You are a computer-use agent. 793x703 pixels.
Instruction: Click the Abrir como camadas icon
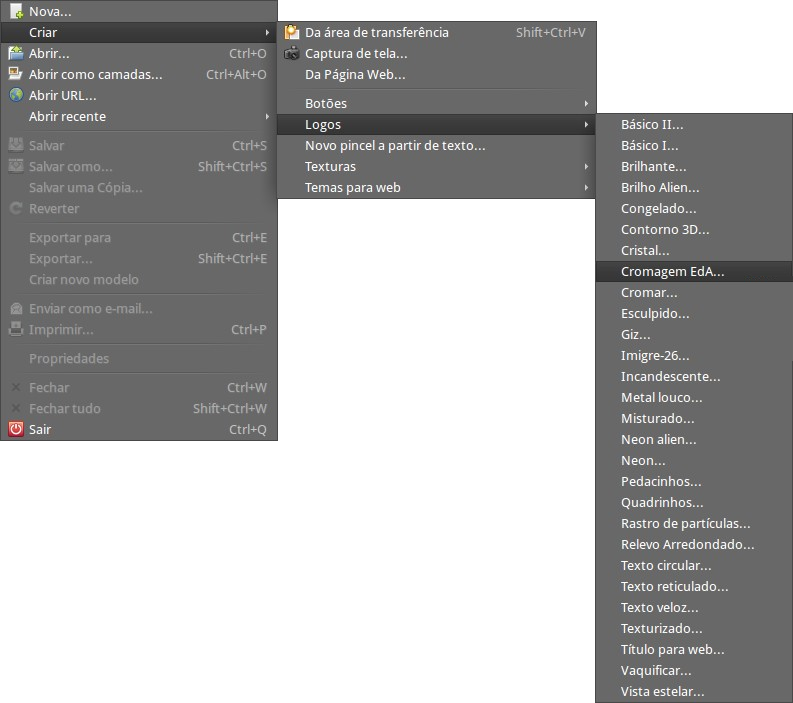[16, 74]
